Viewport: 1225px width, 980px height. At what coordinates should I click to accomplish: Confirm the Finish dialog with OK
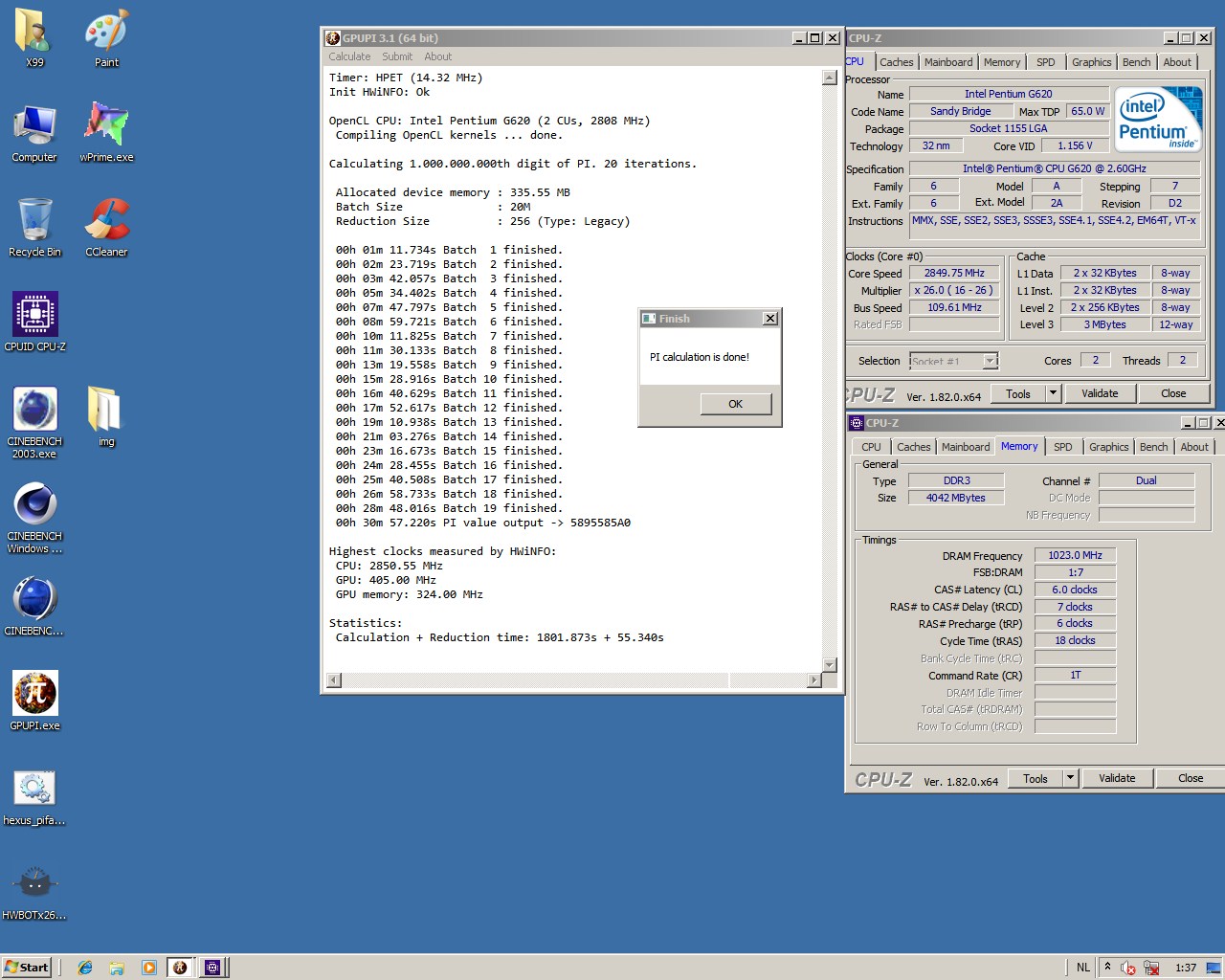coord(735,404)
